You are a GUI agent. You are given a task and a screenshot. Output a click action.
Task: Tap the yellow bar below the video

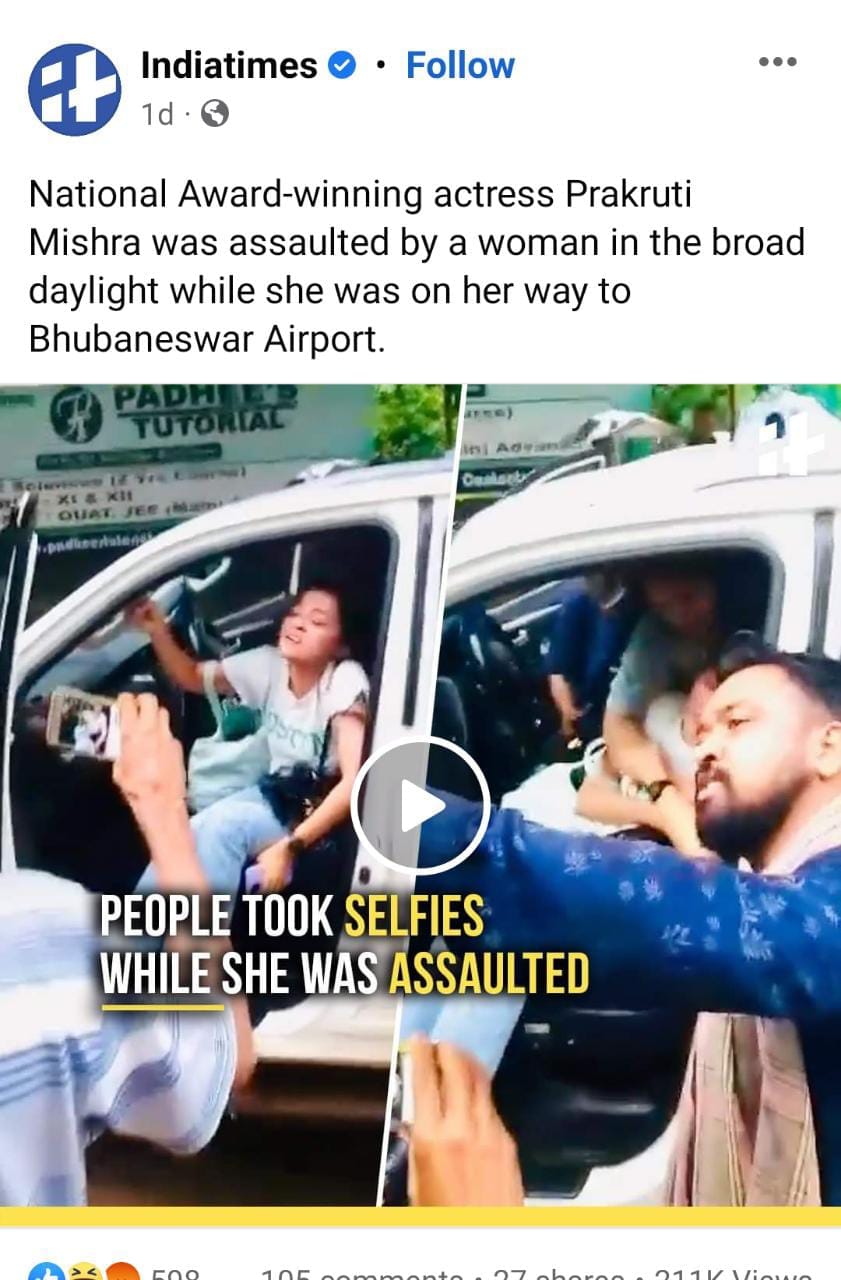[x=420, y=1216]
